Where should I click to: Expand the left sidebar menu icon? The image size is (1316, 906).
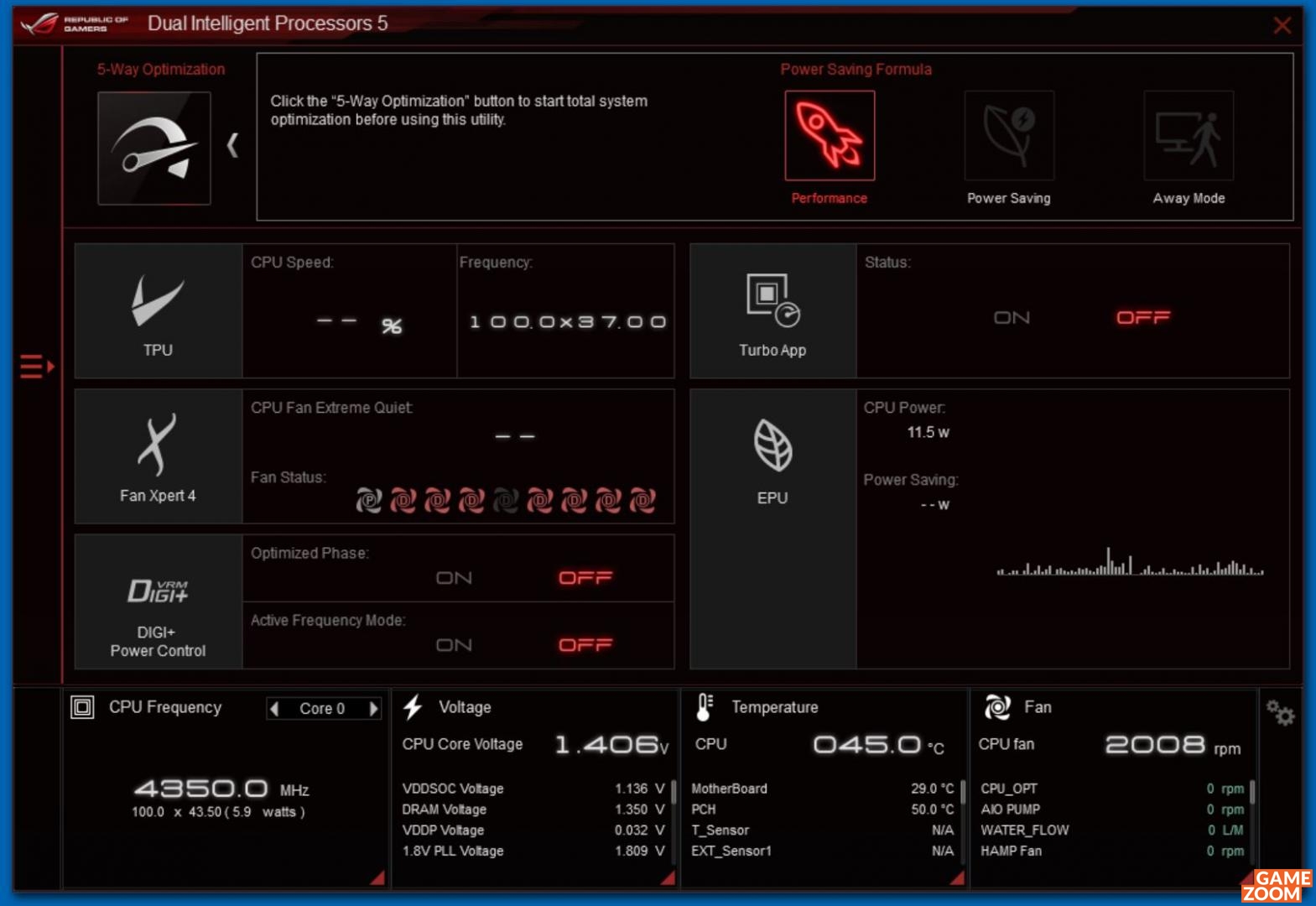(x=37, y=367)
